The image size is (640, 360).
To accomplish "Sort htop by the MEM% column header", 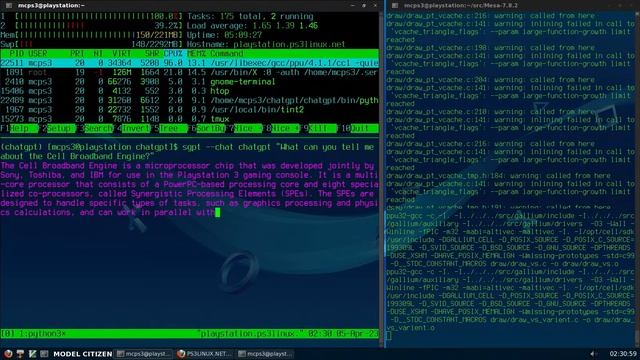I will (x=196, y=54).
